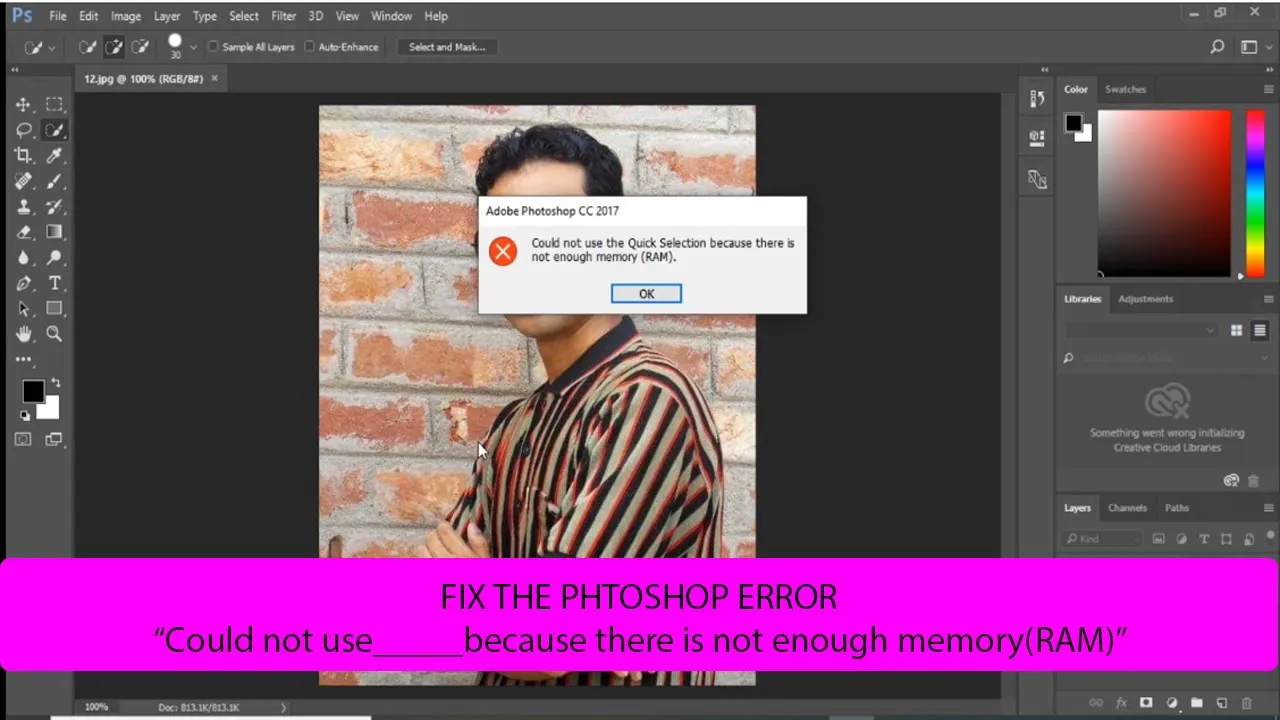Open the File menu
The width and height of the screenshot is (1280, 720).
pos(58,16)
